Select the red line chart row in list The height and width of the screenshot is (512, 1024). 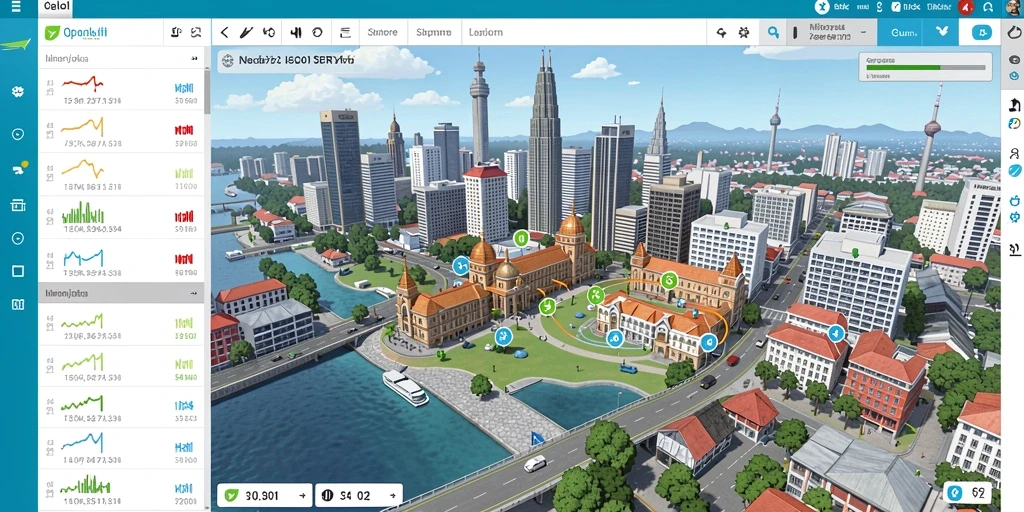(121, 89)
